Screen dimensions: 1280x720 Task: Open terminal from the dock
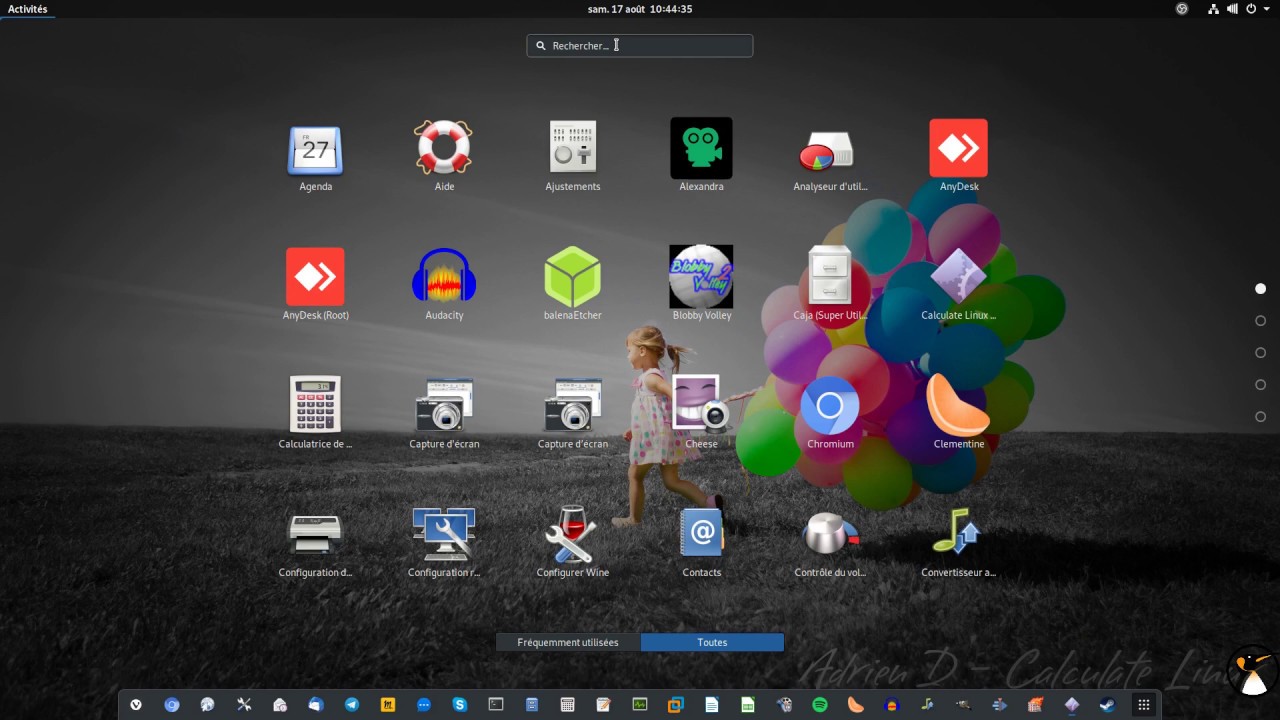click(496, 705)
